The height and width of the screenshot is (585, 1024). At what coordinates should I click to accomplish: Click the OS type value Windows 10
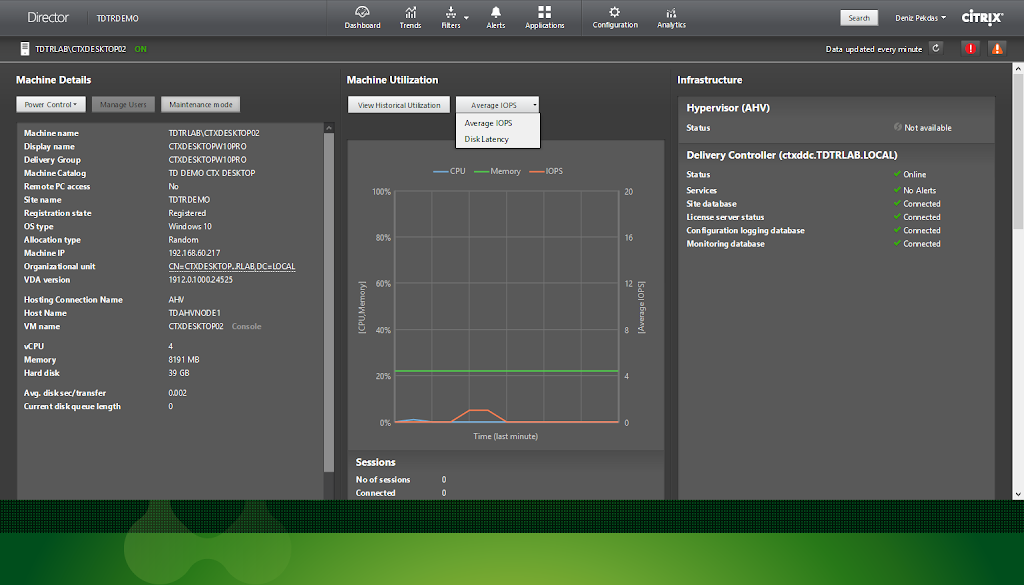[x=190, y=227]
